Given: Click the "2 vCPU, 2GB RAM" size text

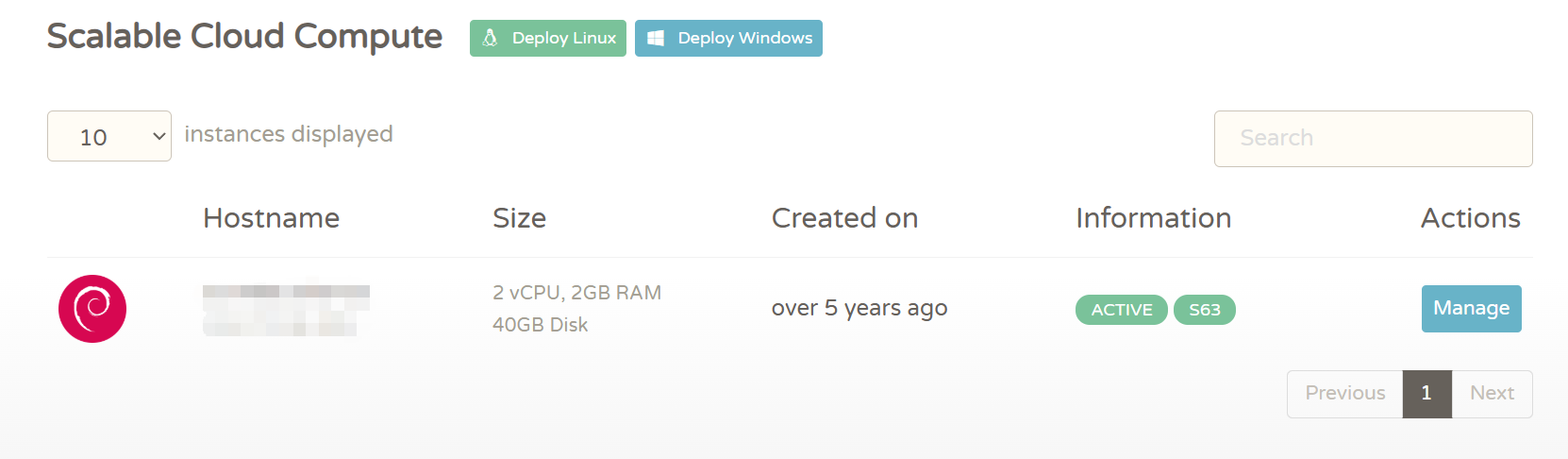Looking at the screenshot, I should [x=576, y=293].
